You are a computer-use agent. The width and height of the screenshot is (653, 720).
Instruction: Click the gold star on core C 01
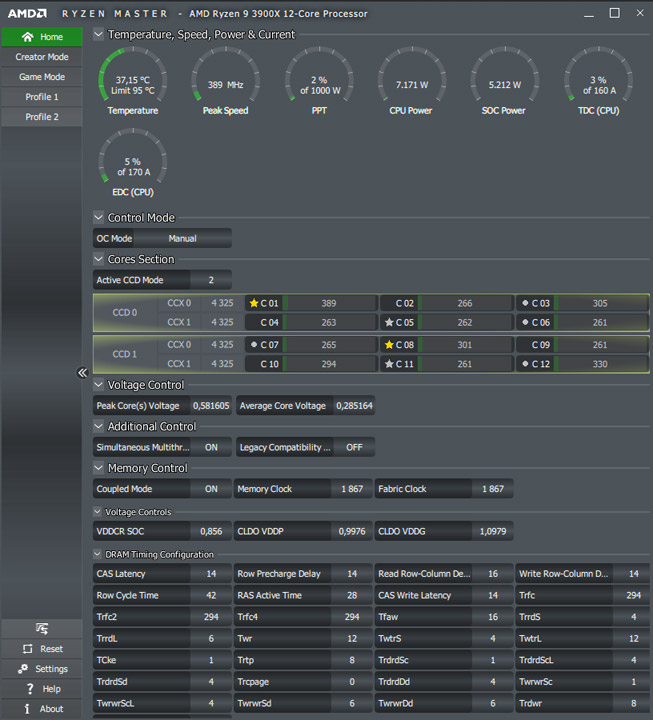(253, 303)
